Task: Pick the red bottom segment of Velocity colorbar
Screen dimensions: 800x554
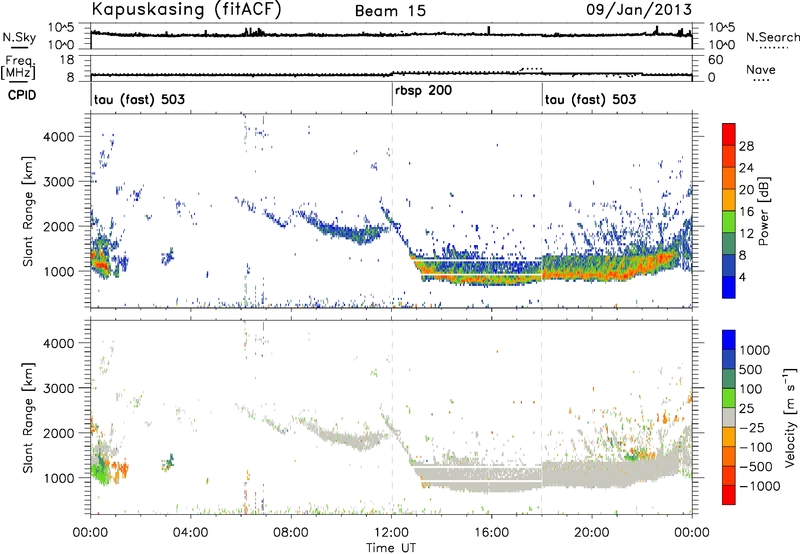Action: click(x=729, y=495)
